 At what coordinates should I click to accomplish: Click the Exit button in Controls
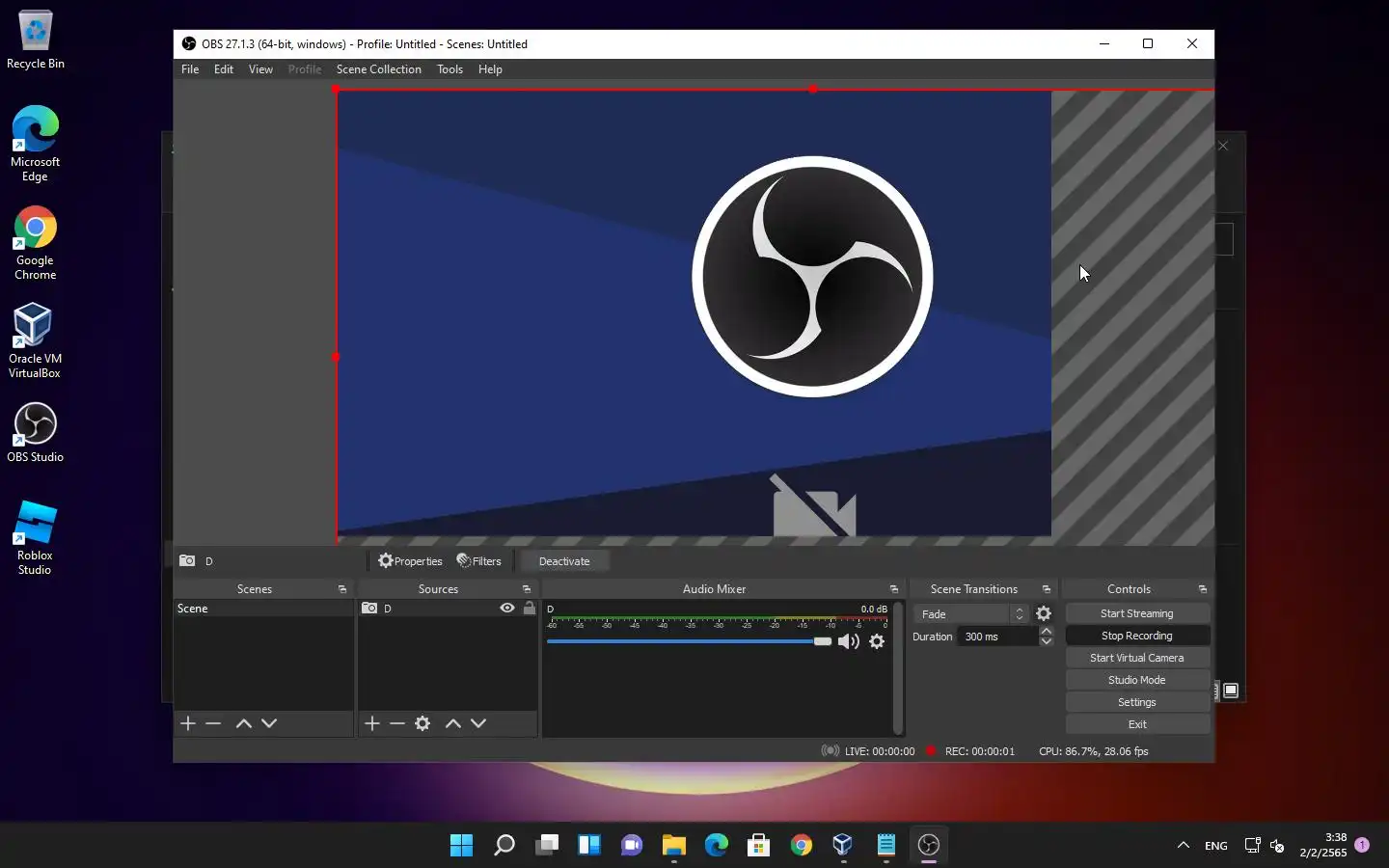1137,724
